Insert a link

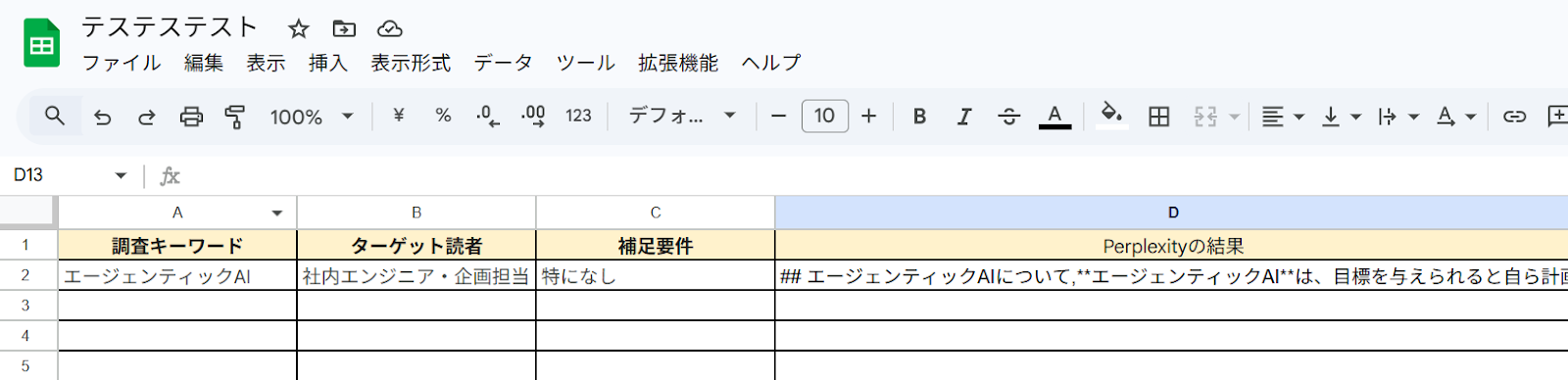[x=1514, y=117]
